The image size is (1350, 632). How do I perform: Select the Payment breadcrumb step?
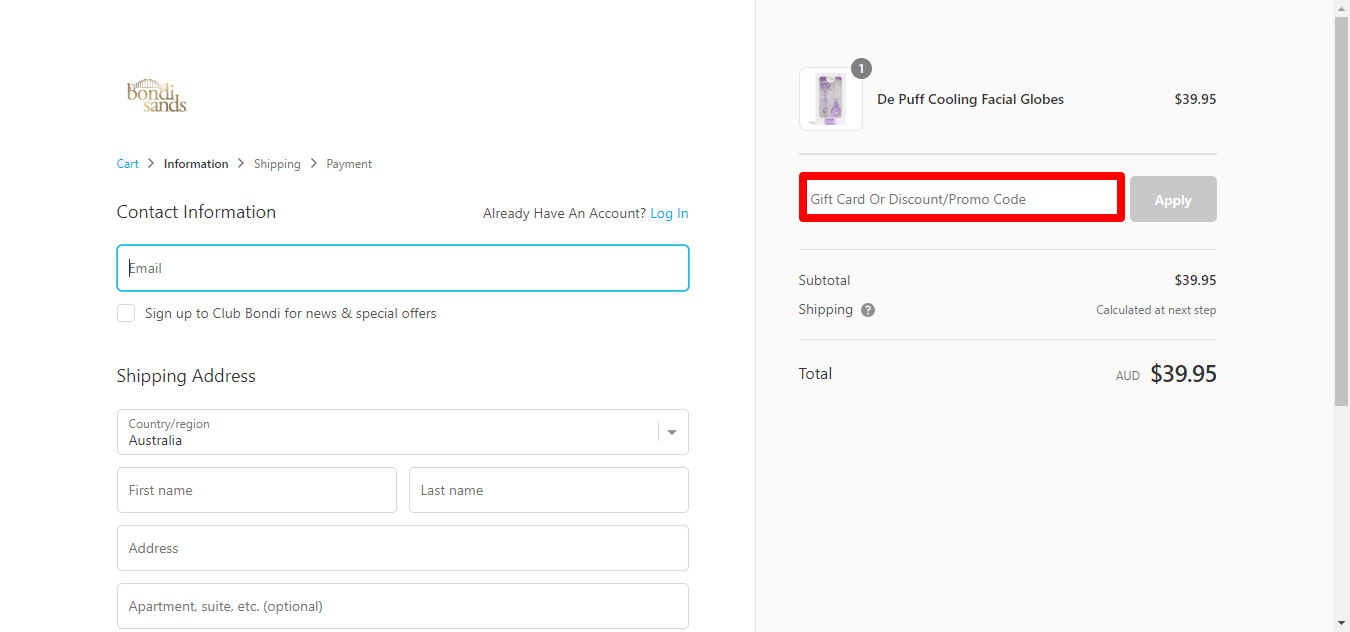349,164
